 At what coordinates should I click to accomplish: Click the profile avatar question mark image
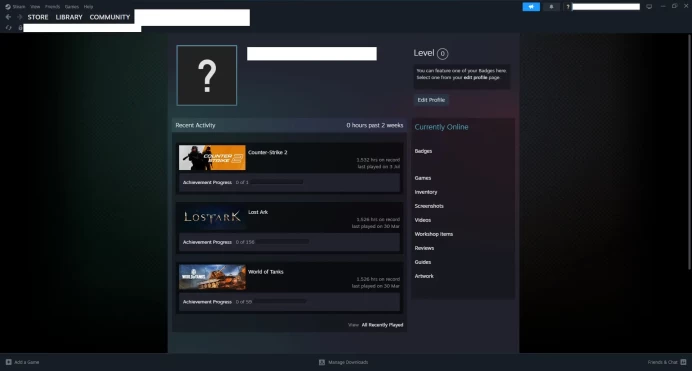tap(207, 75)
